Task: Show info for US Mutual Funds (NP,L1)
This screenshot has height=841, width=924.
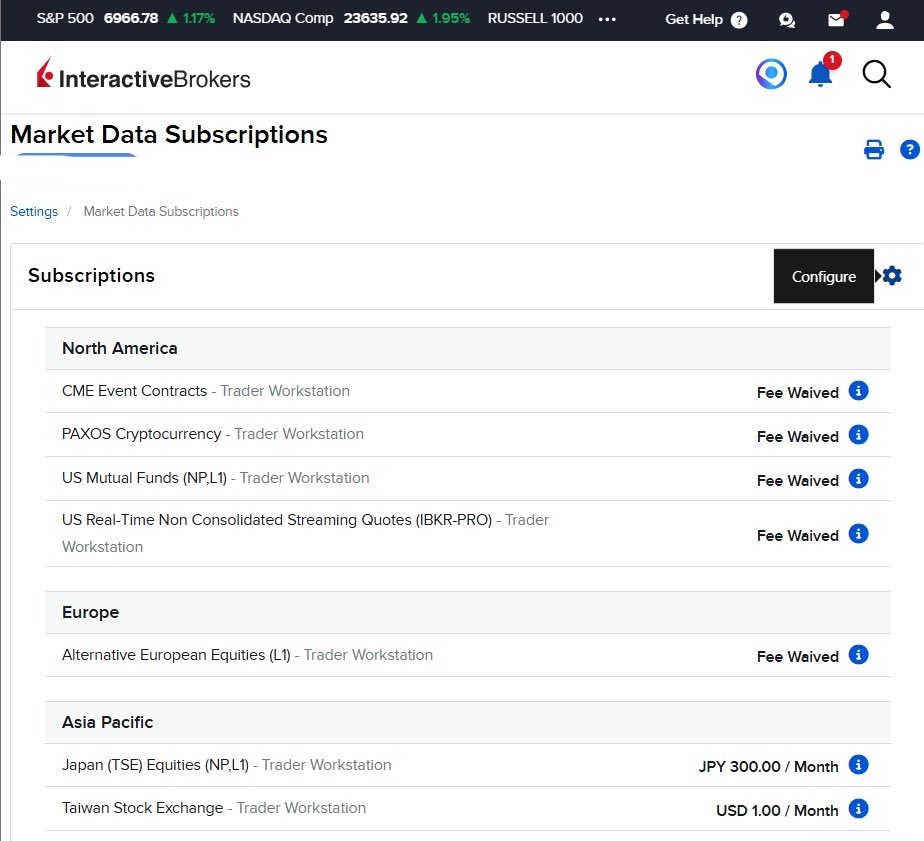Action: (x=858, y=479)
